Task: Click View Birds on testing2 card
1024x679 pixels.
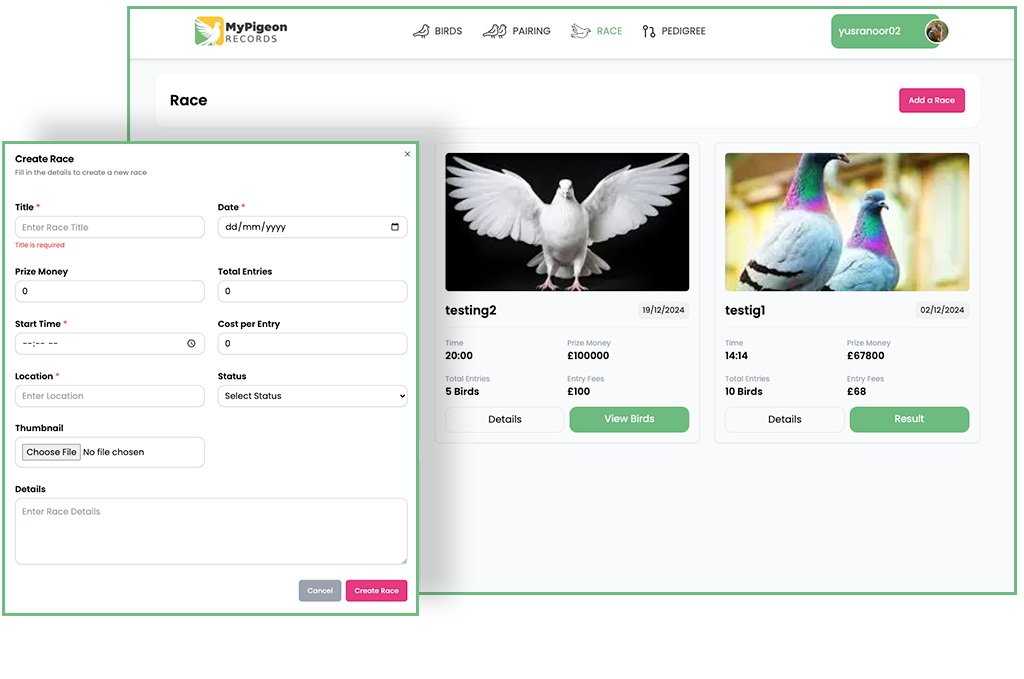Action: pyautogui.click(x=629, y=419)
